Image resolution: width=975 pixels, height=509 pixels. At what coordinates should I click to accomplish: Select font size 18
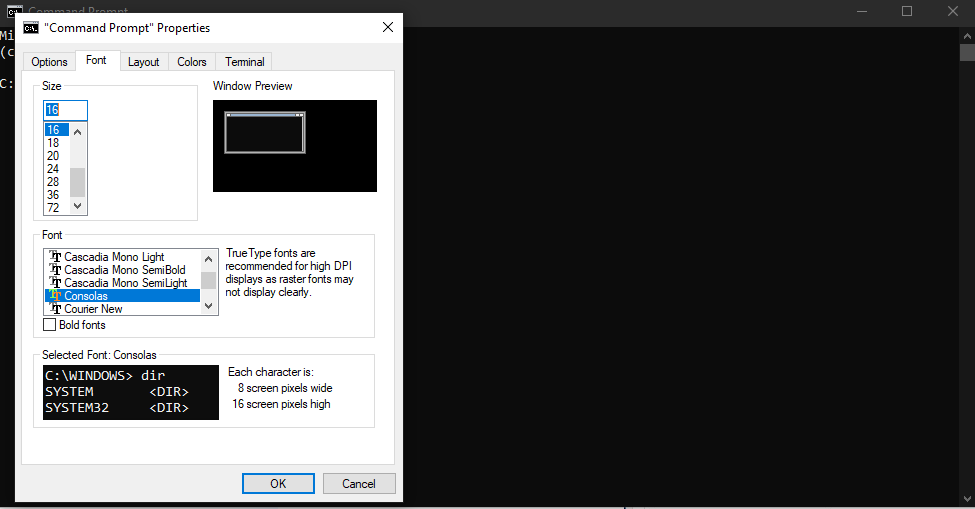tap(57, 142)
